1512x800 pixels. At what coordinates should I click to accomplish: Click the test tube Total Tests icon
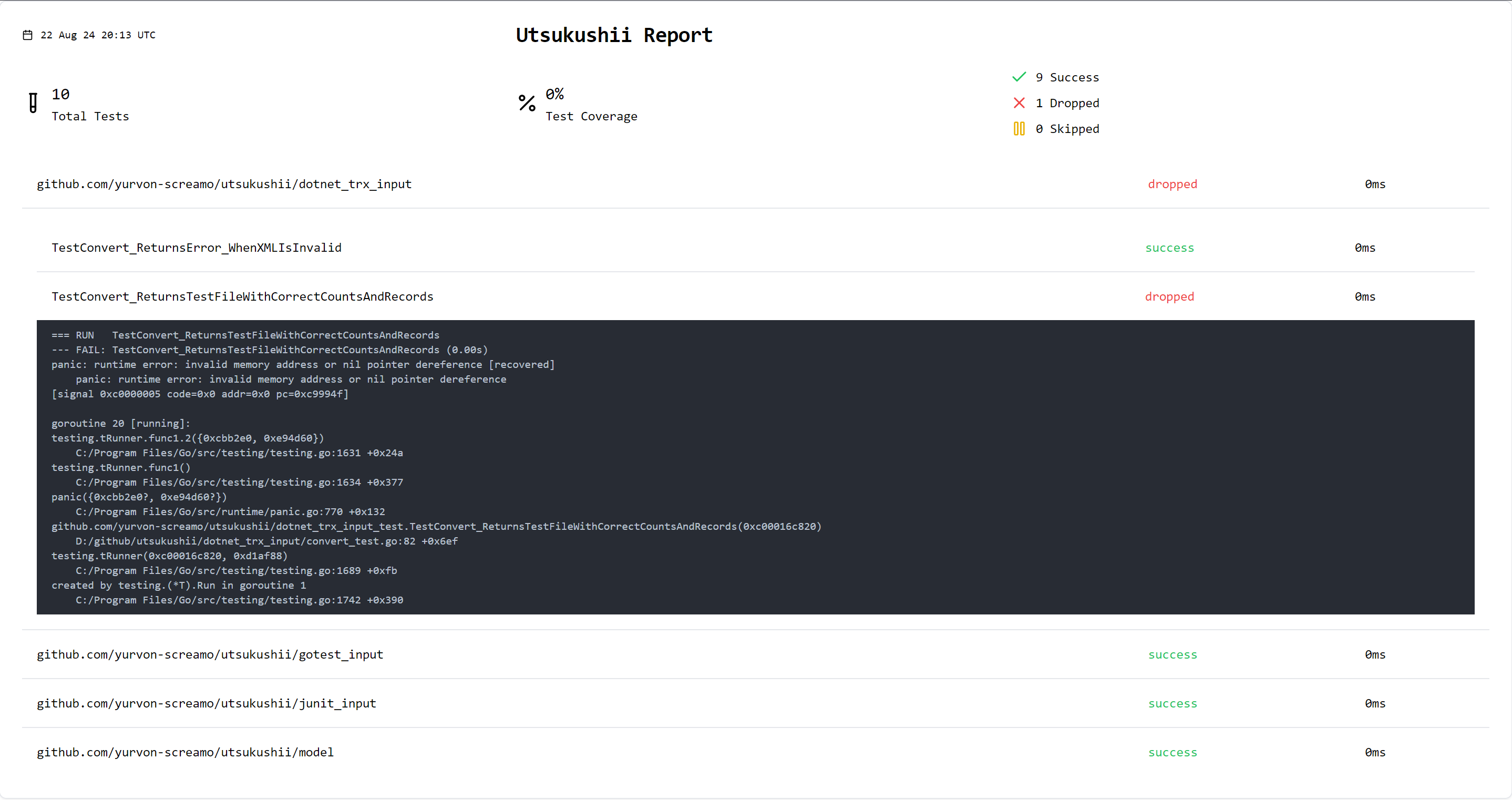pos(34,102)
